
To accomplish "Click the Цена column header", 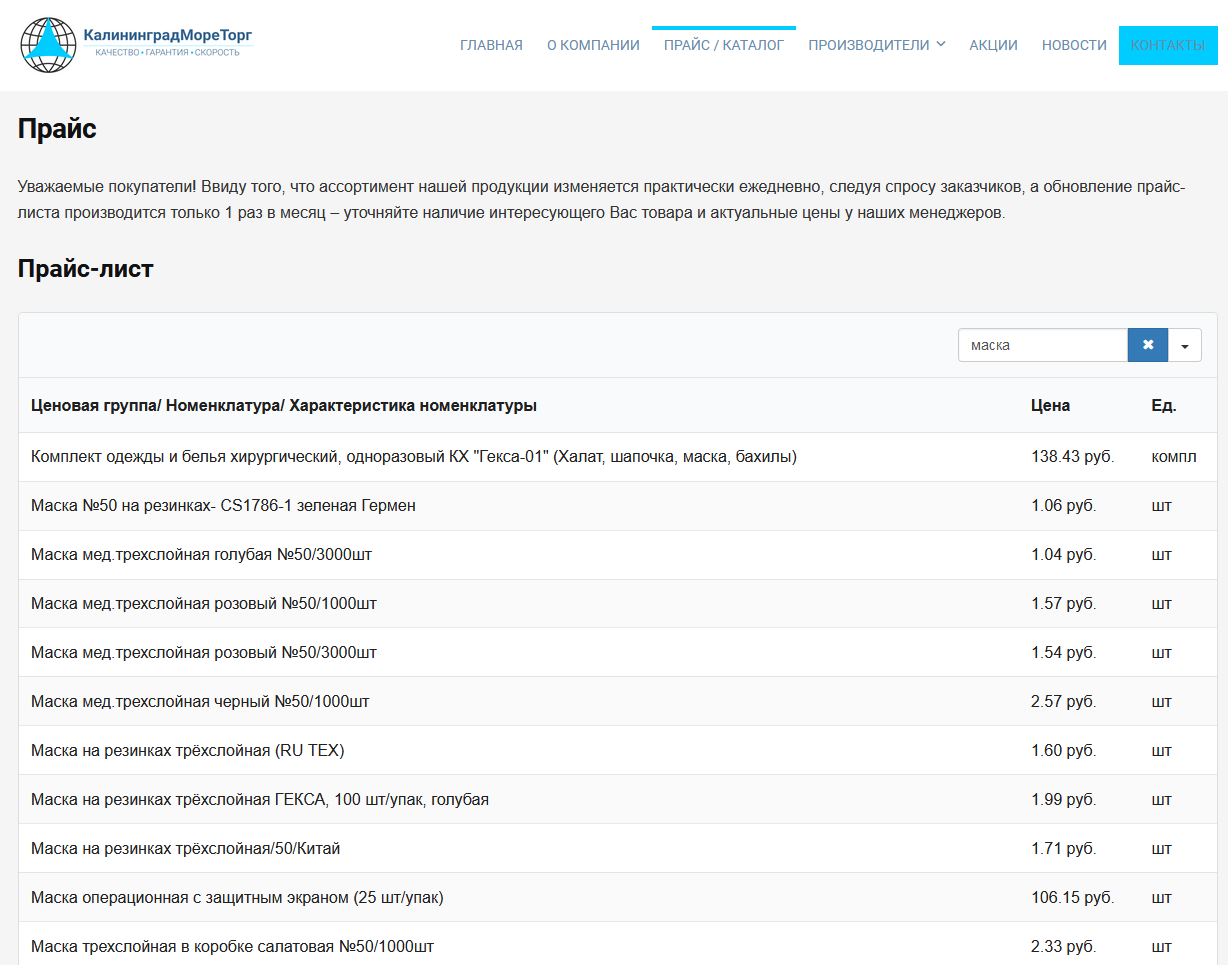I will click(1050, 405).
